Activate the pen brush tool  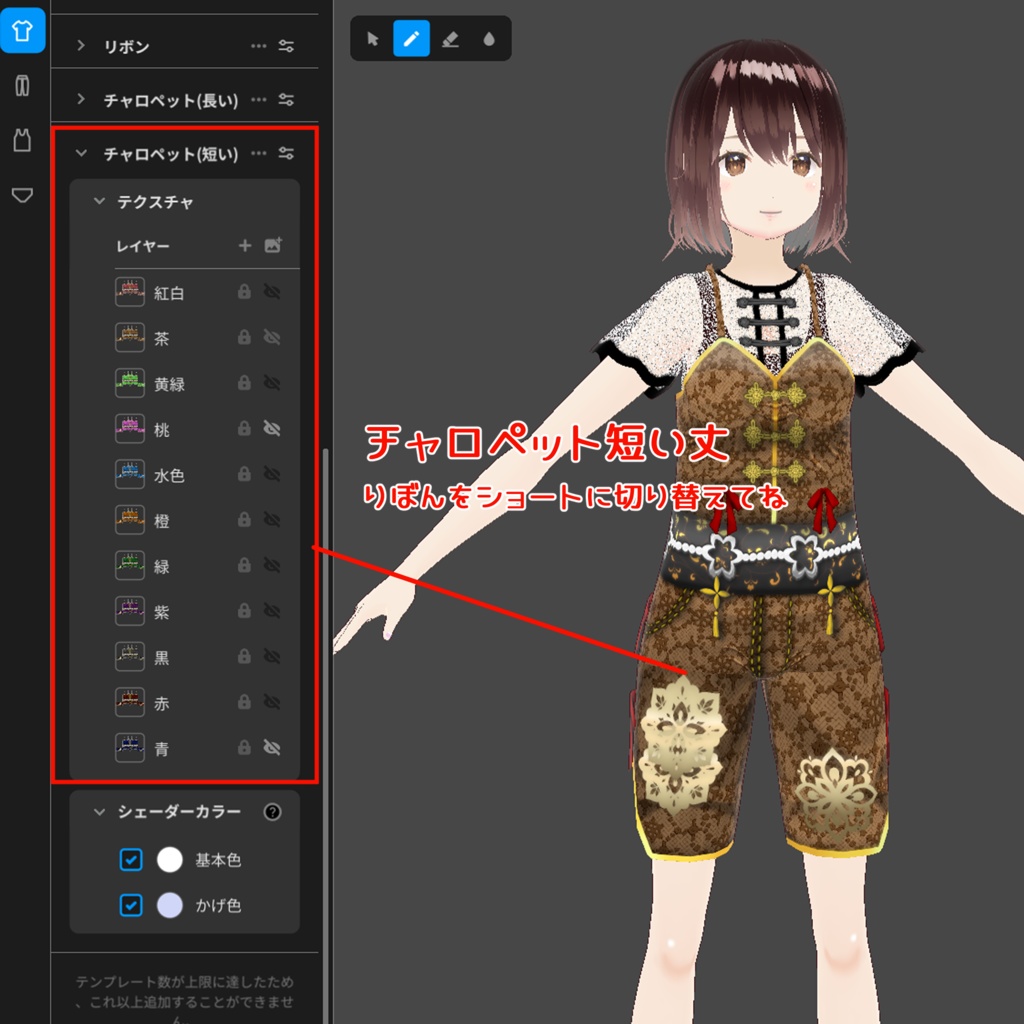411,39
